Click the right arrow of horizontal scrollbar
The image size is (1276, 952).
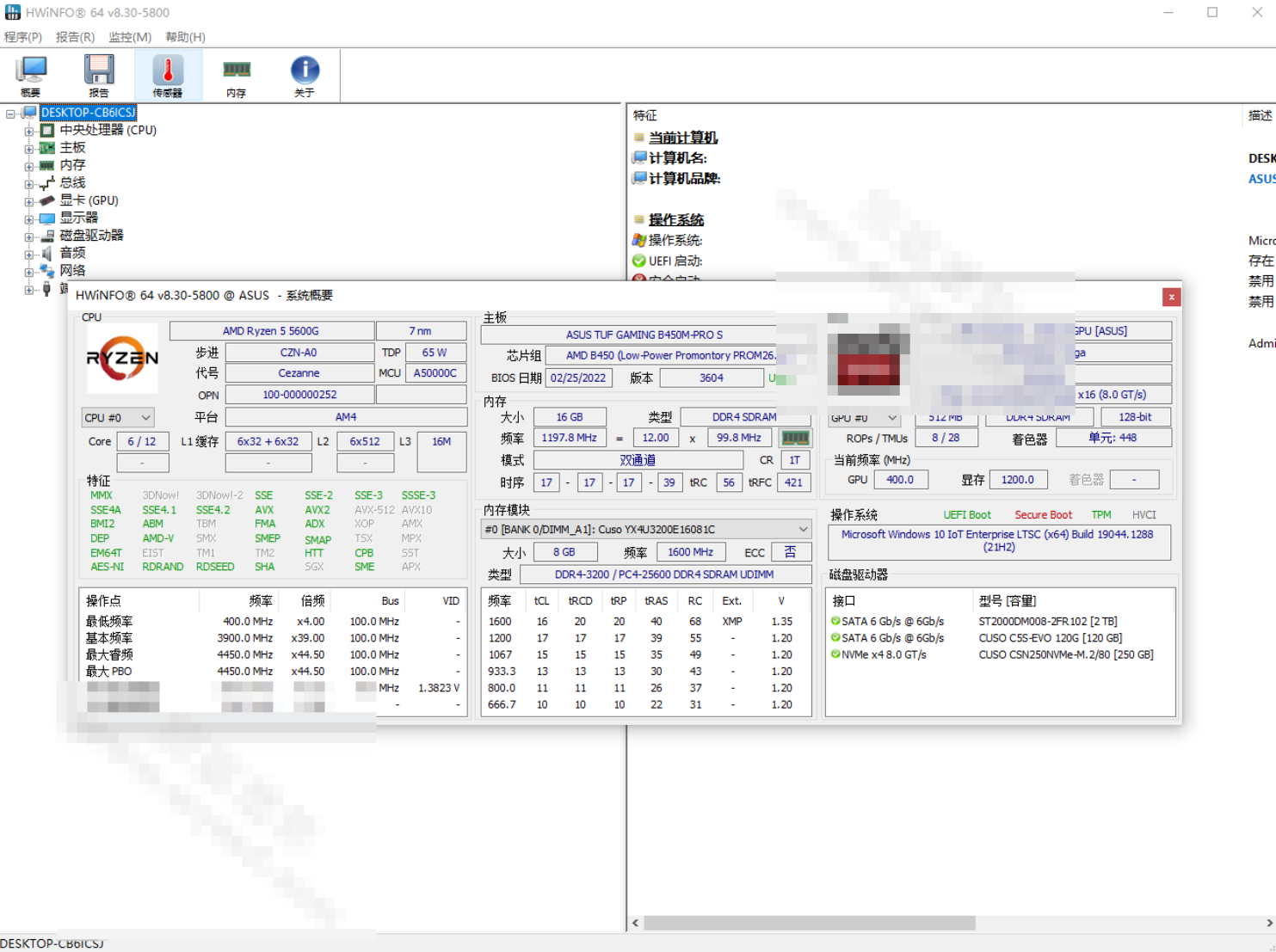pos(1269,923)
